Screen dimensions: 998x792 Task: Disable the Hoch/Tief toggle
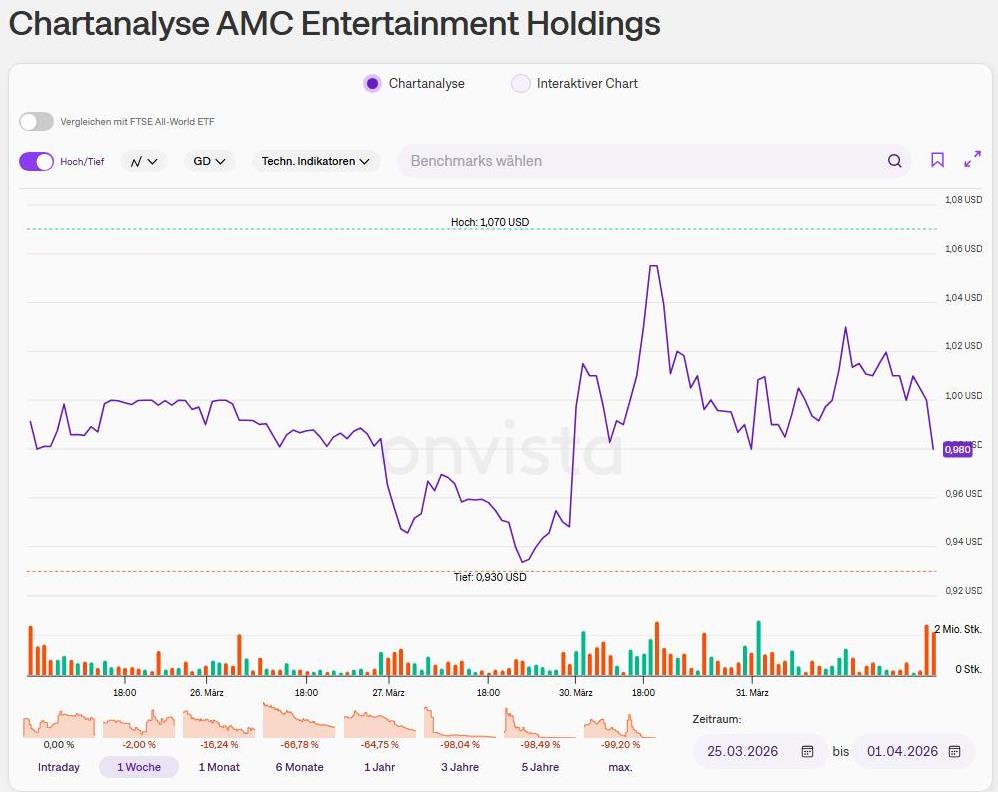tap(36, 160)
